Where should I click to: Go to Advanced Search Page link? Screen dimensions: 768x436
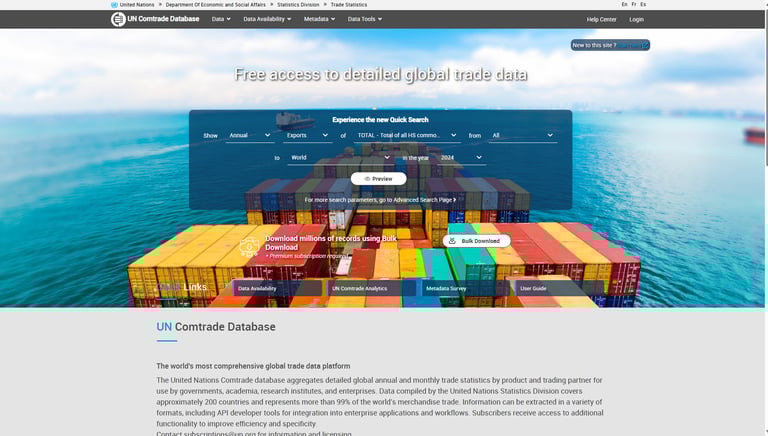pyautogui.click(x=380, y=200)
